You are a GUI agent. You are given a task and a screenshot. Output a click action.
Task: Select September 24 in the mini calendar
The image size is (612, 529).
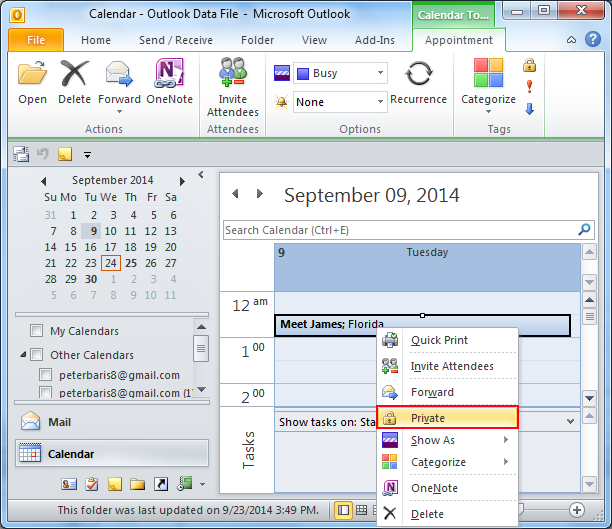point(111,263)
